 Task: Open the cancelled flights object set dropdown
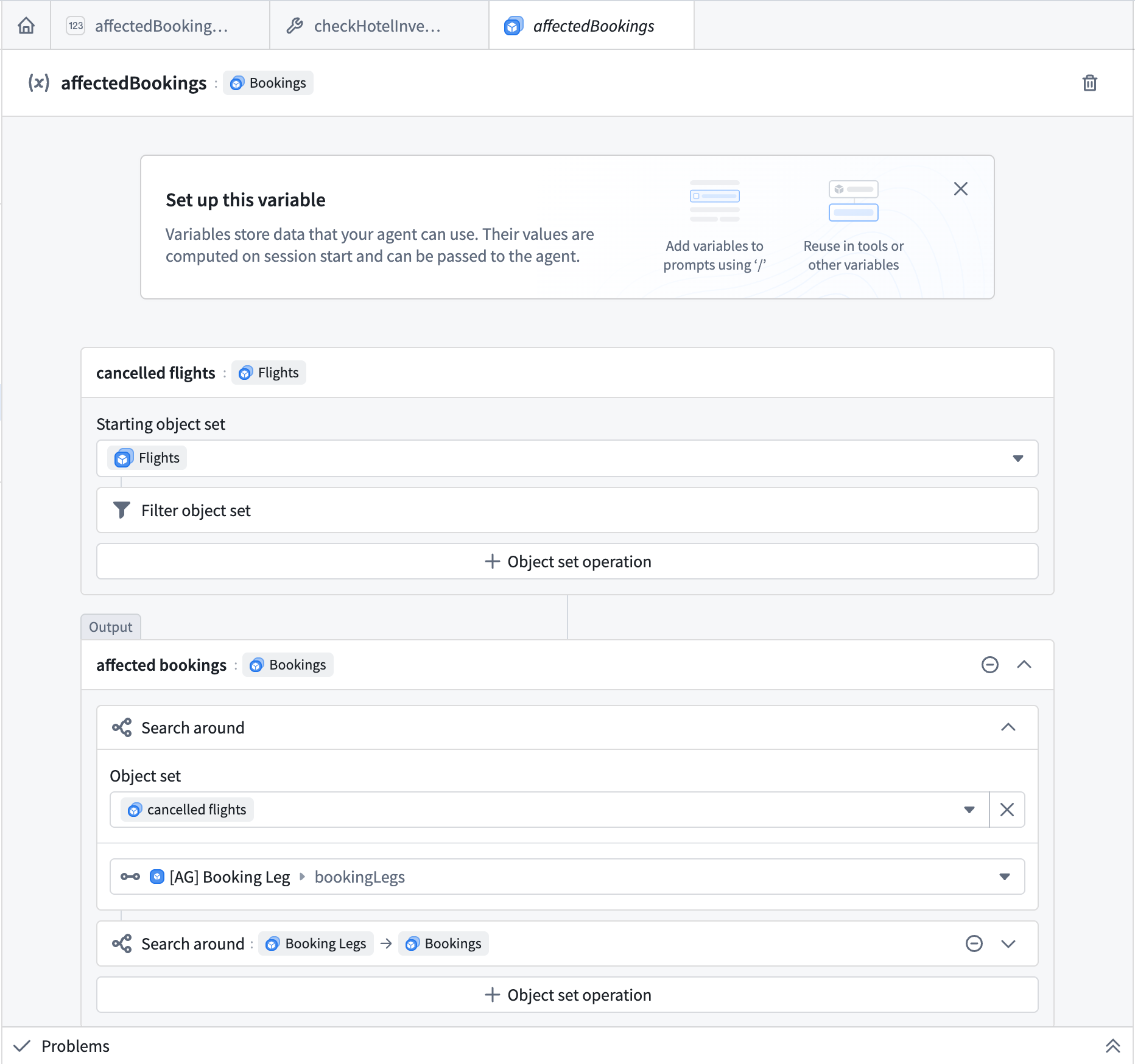tap(969, 810)
